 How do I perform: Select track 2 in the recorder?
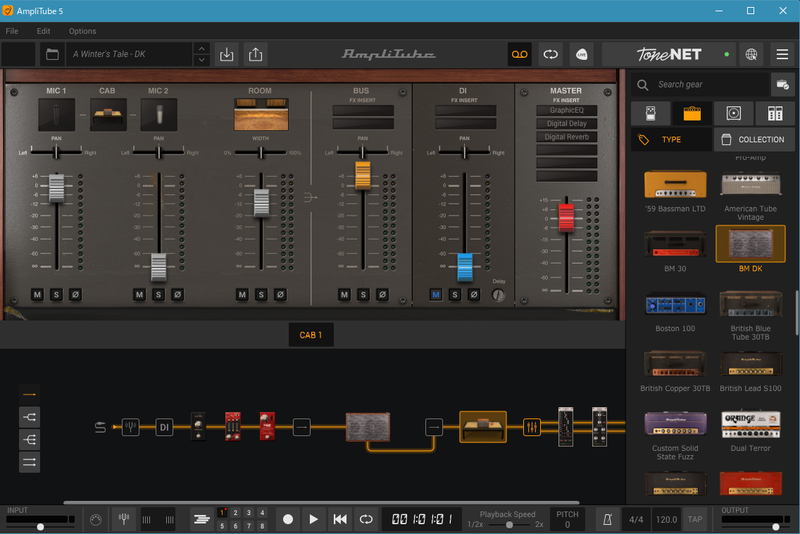pos(235,513)
